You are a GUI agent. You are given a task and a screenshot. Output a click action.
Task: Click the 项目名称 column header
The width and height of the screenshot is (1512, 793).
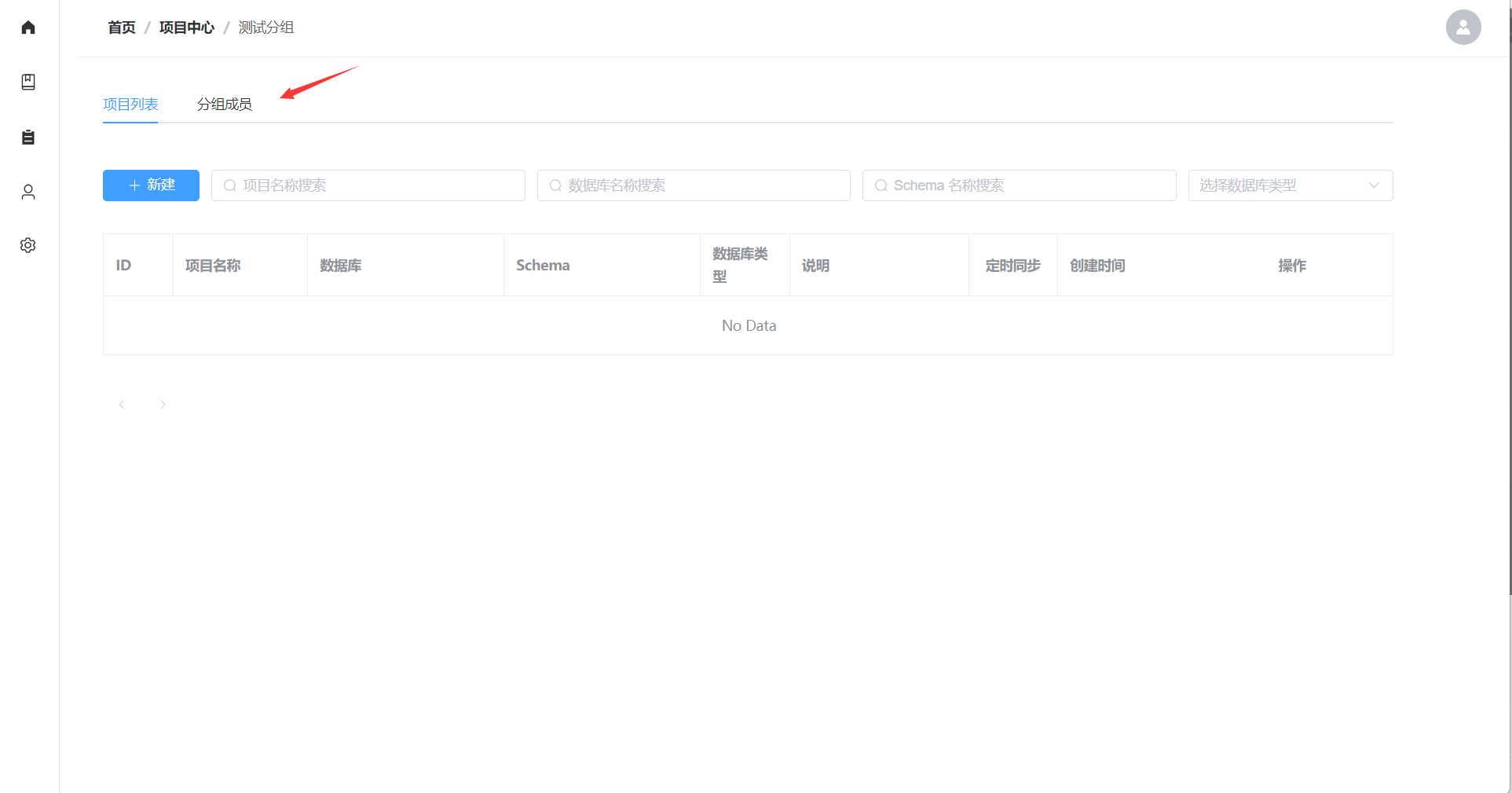[213, 266]
